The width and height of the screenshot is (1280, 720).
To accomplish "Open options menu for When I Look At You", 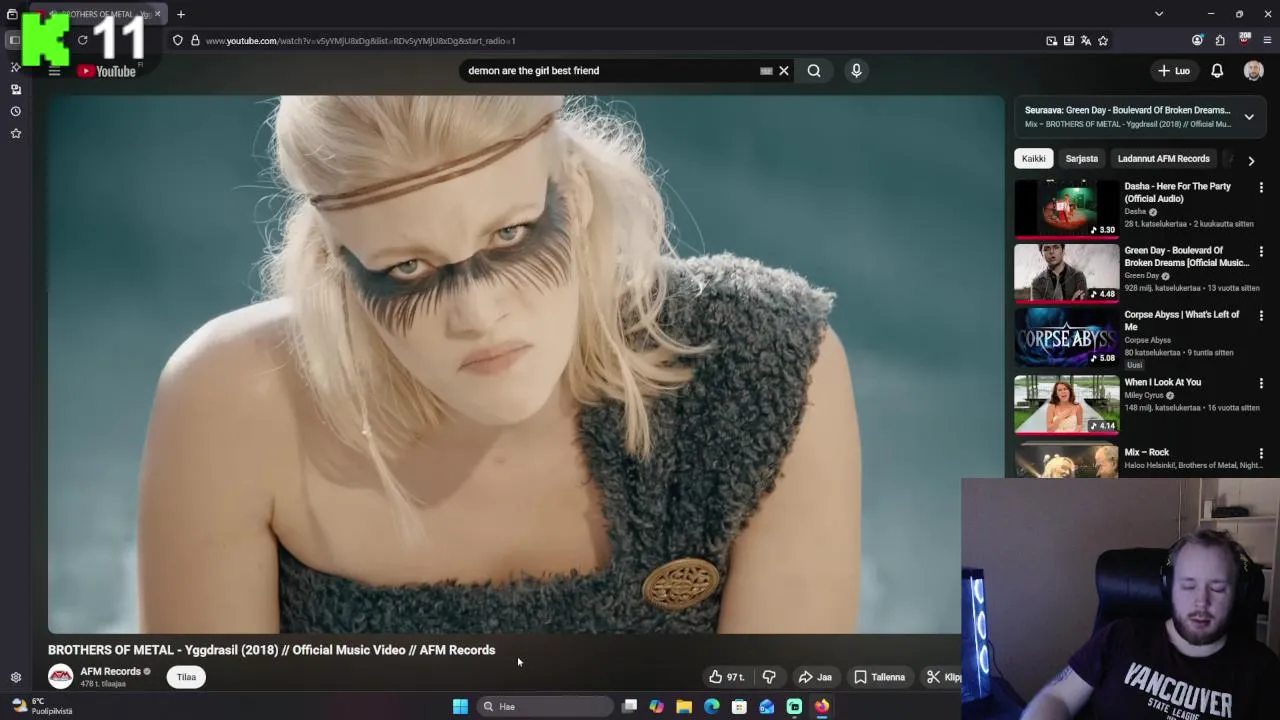I will [1261, 383].
